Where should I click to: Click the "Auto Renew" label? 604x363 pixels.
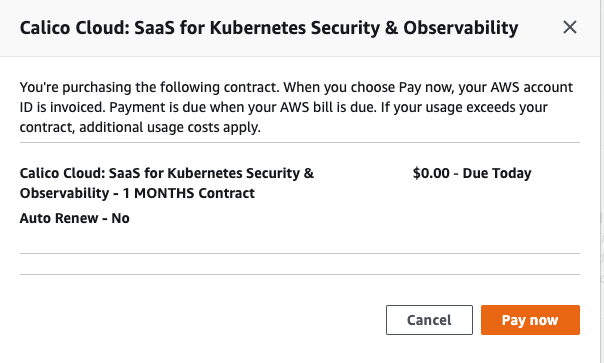59,218
